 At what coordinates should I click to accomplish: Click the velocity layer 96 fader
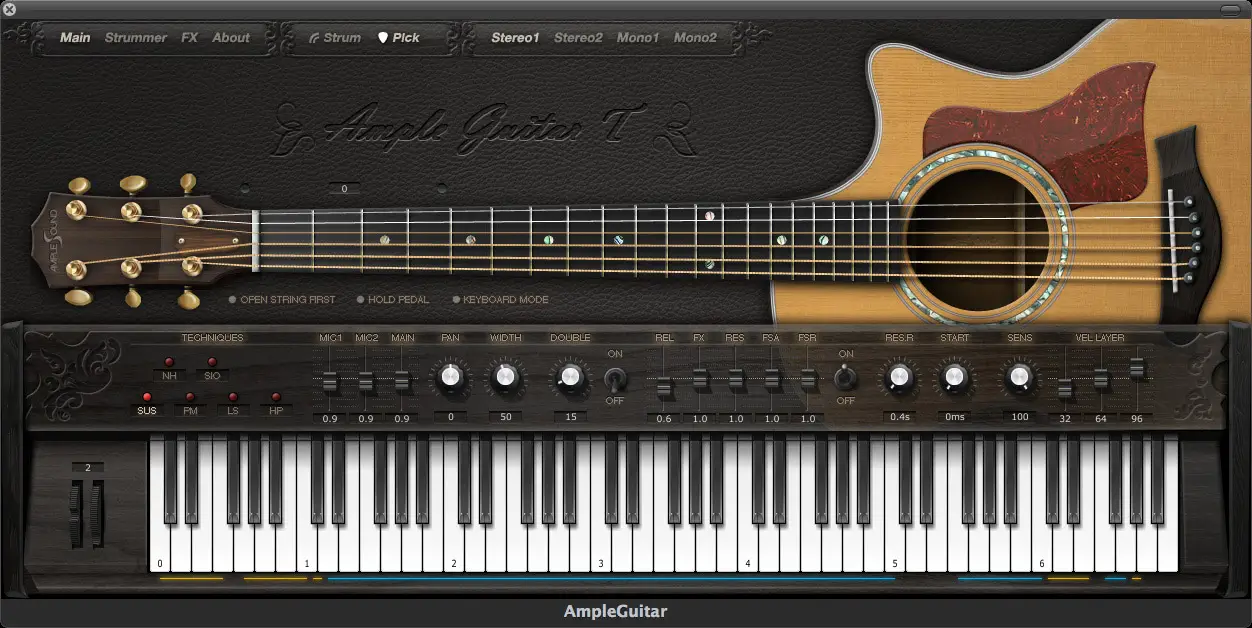(1137, 369)
